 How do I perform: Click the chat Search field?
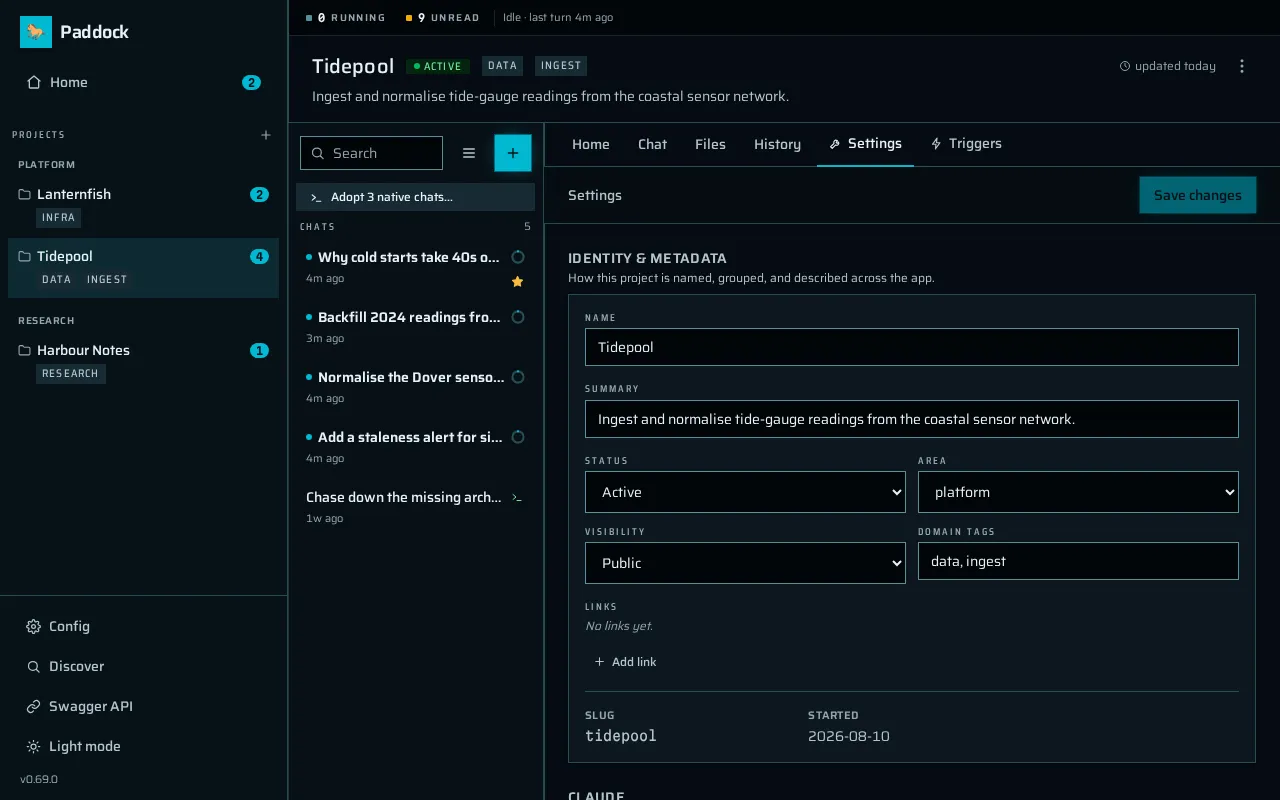click(x=371, y=153)
